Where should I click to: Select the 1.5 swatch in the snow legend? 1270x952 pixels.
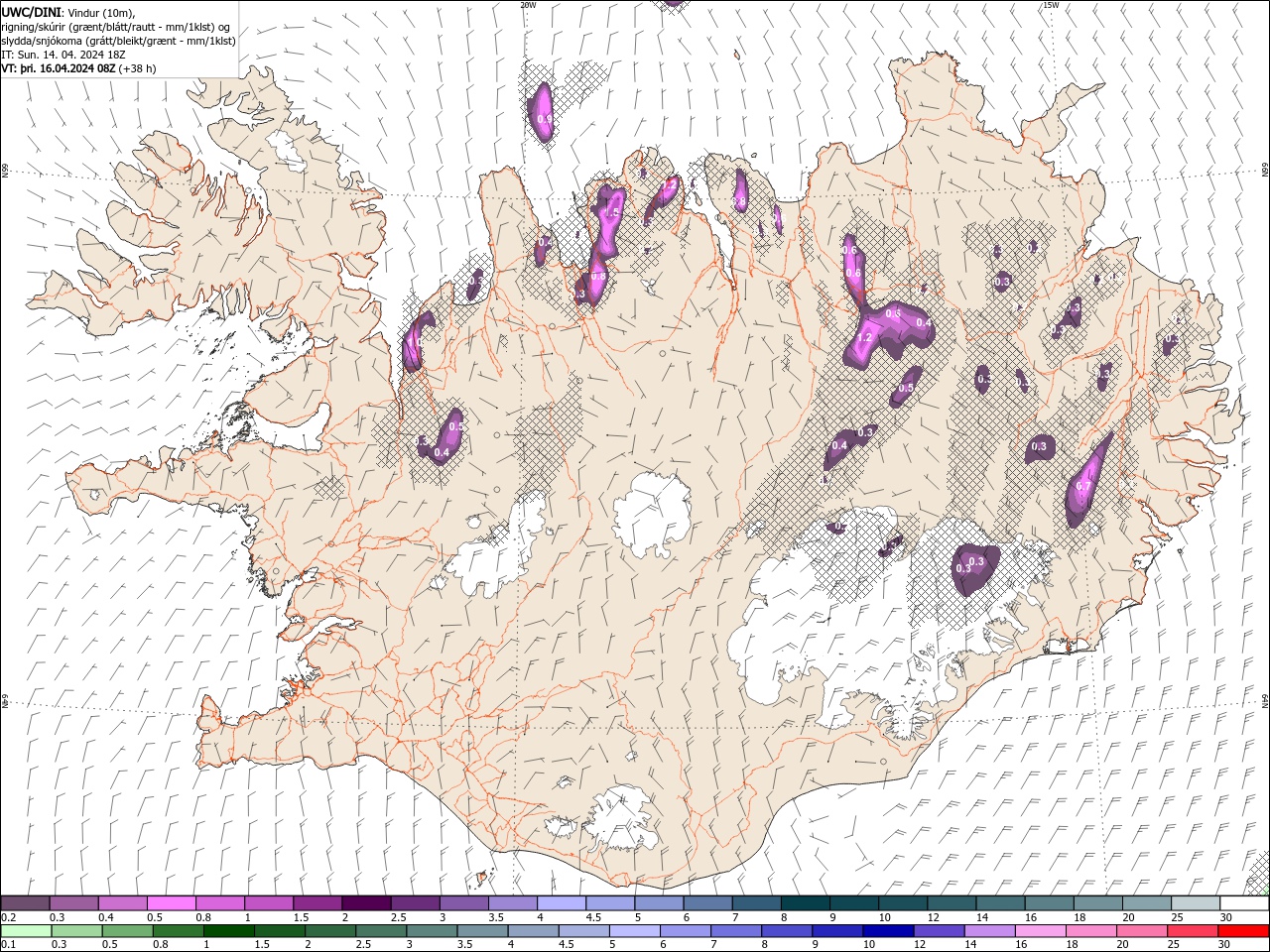click(317, 903)
